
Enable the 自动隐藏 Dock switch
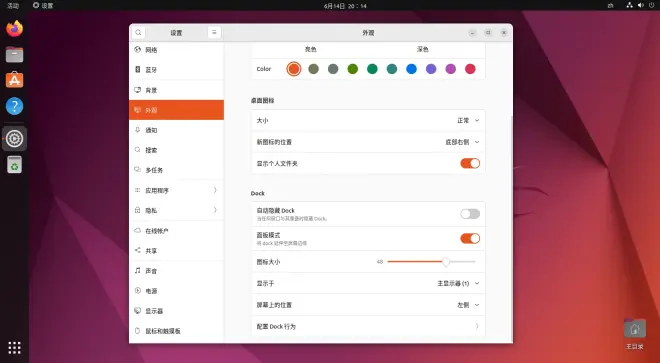click(x=470, y=214)
